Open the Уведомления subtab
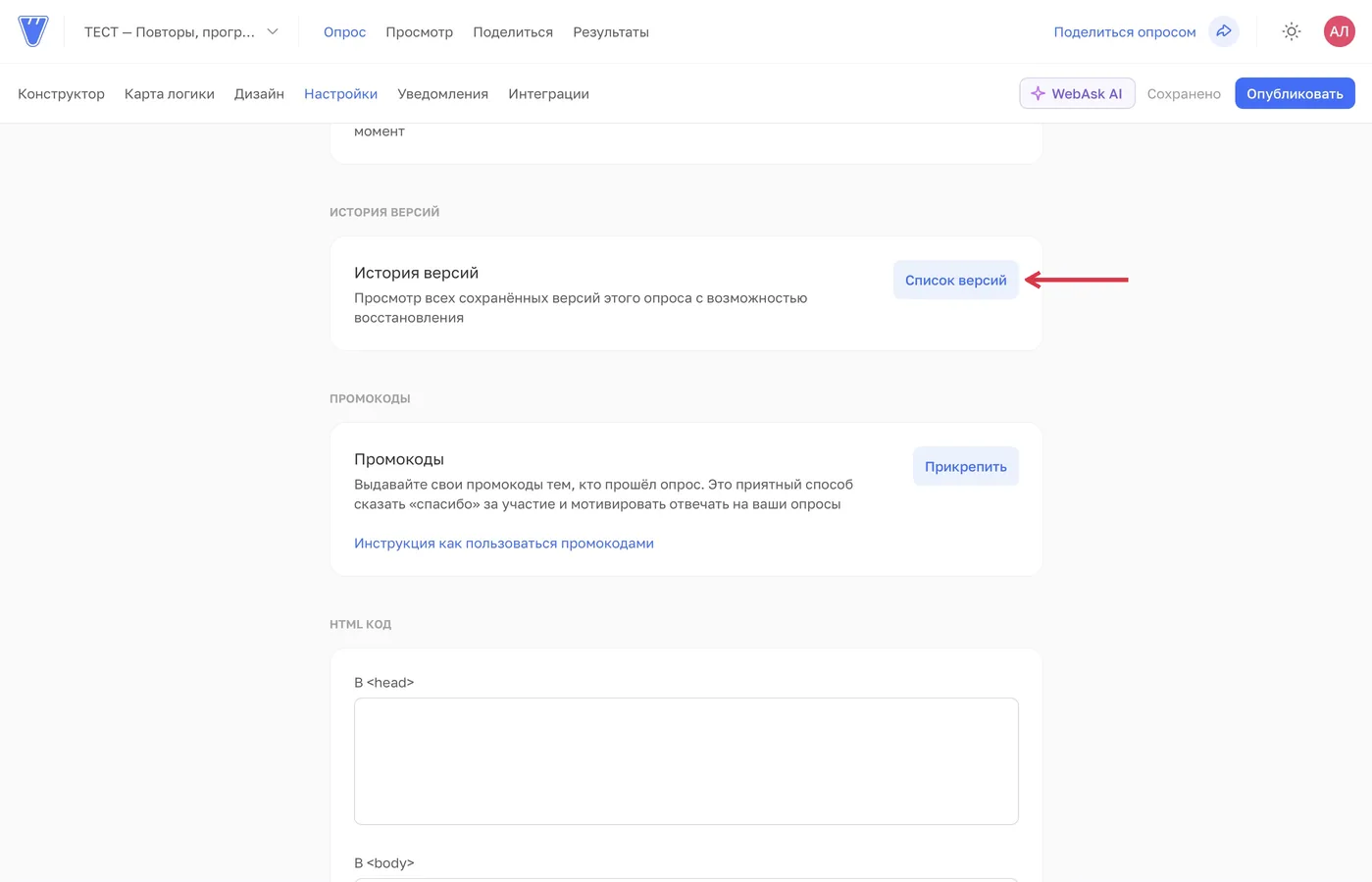The width and height of the screenshot is (1372, 882). [442, 94]
